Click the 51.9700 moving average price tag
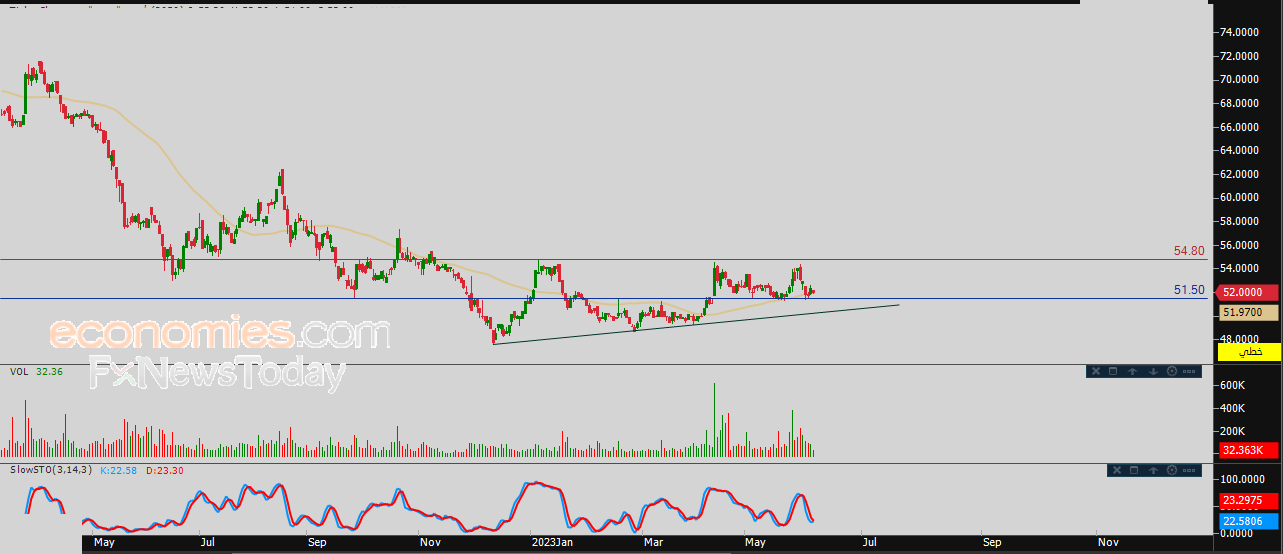Screen dimensions: 1283x554 tap(1249, 313)
